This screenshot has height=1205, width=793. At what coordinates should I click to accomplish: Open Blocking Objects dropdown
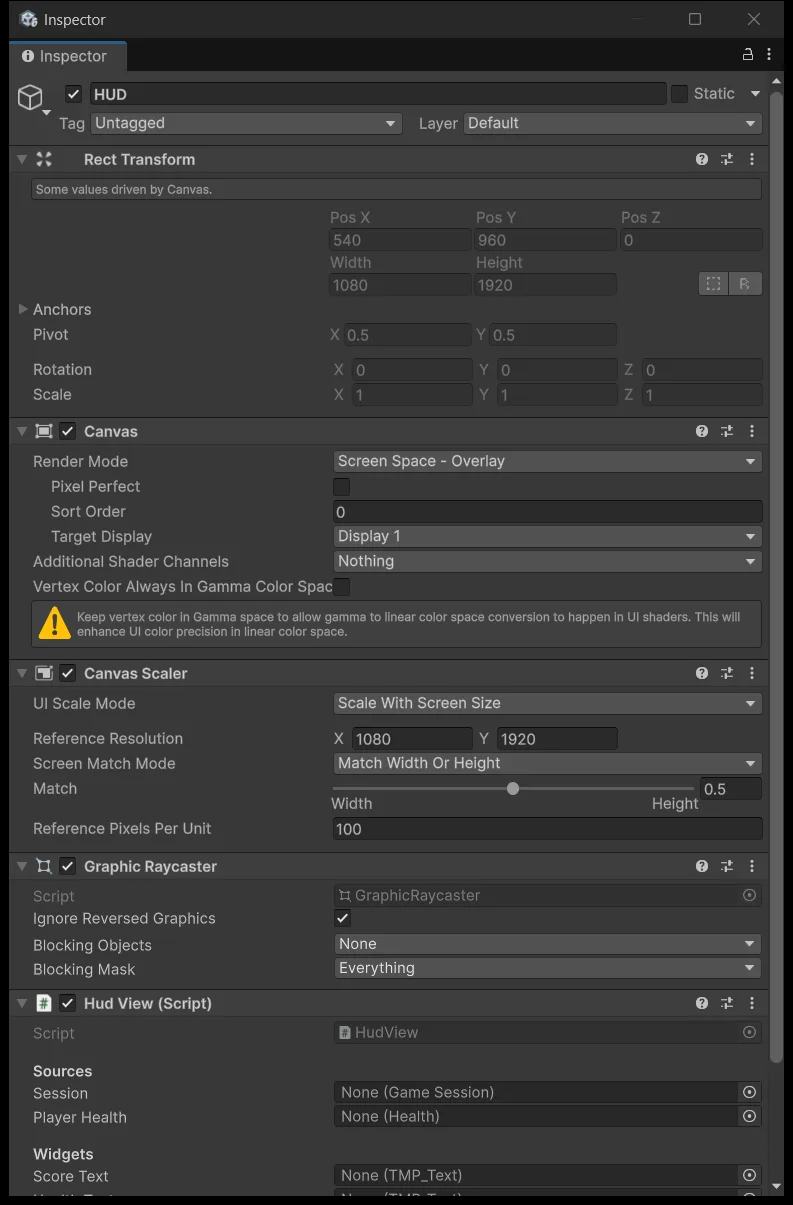coord(547,944)
